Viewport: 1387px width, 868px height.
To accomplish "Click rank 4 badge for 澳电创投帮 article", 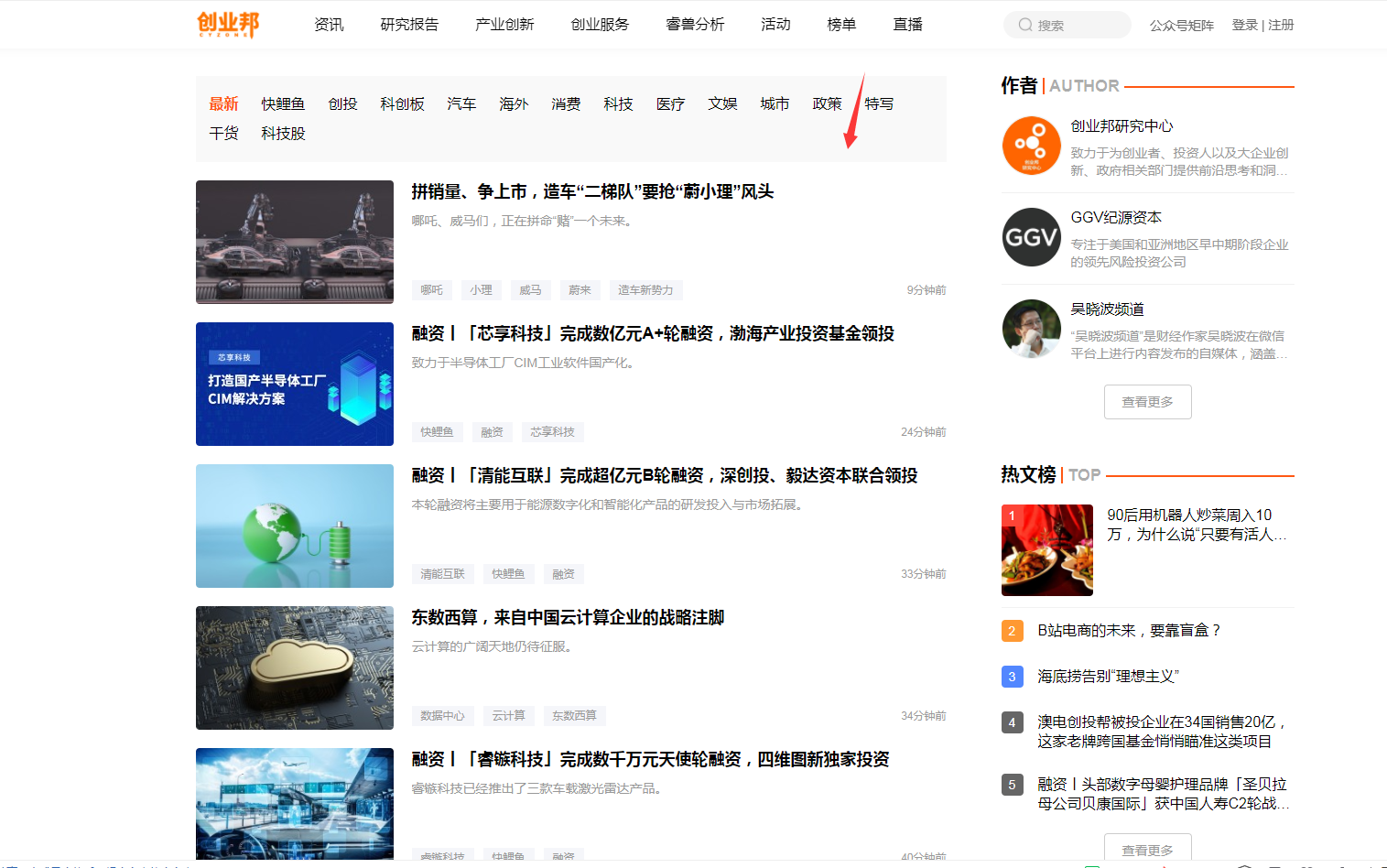I will click(x=1012, y=722).
